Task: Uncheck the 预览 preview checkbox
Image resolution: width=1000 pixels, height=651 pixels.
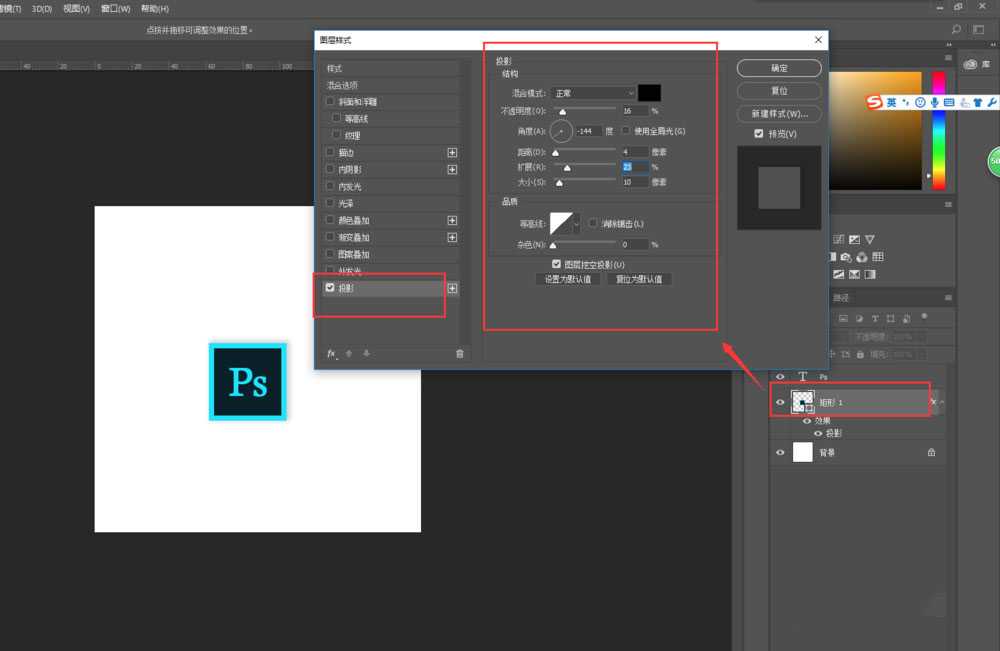Action: (x=759, y=134)
